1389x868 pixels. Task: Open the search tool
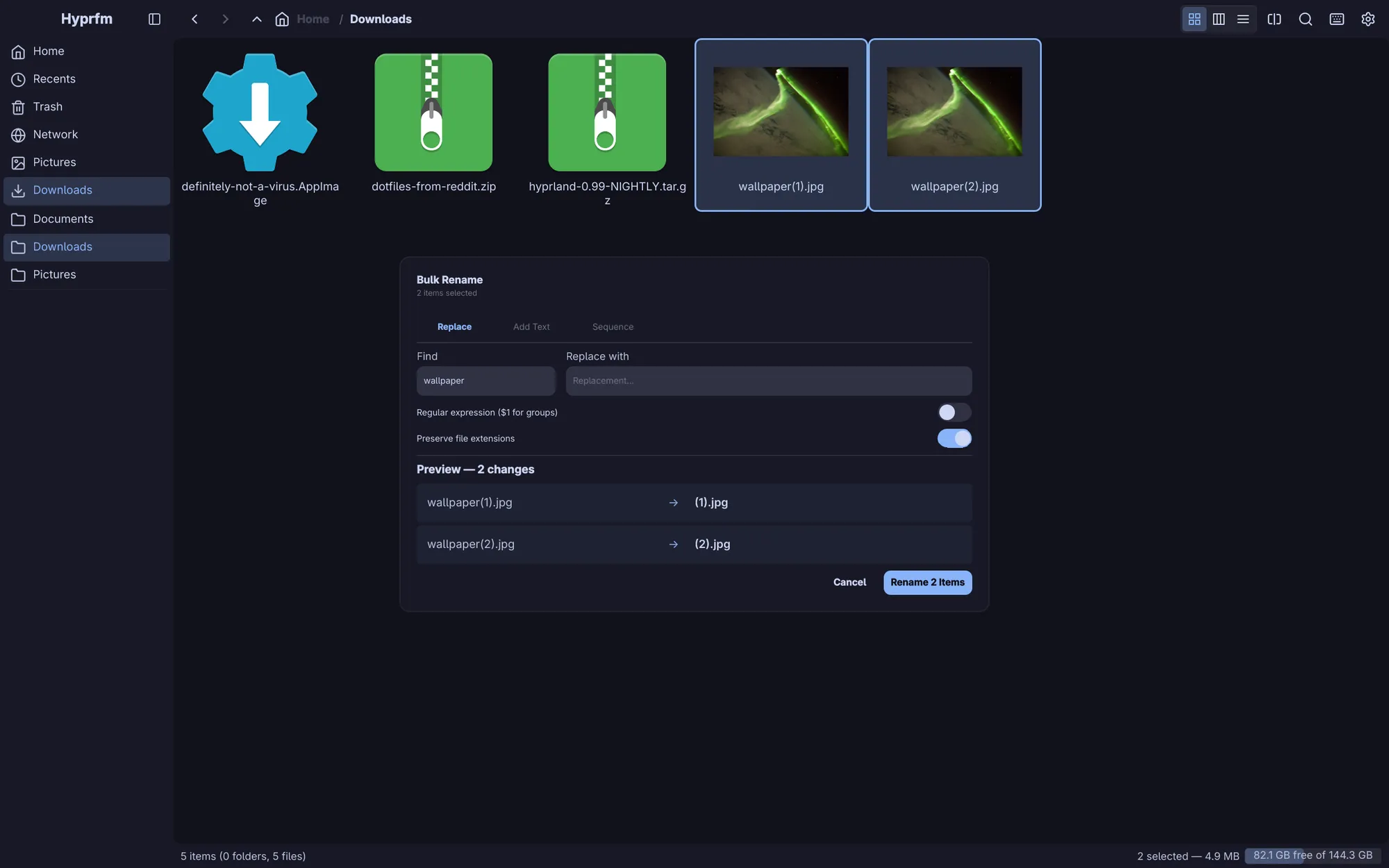click(1305, 19)
